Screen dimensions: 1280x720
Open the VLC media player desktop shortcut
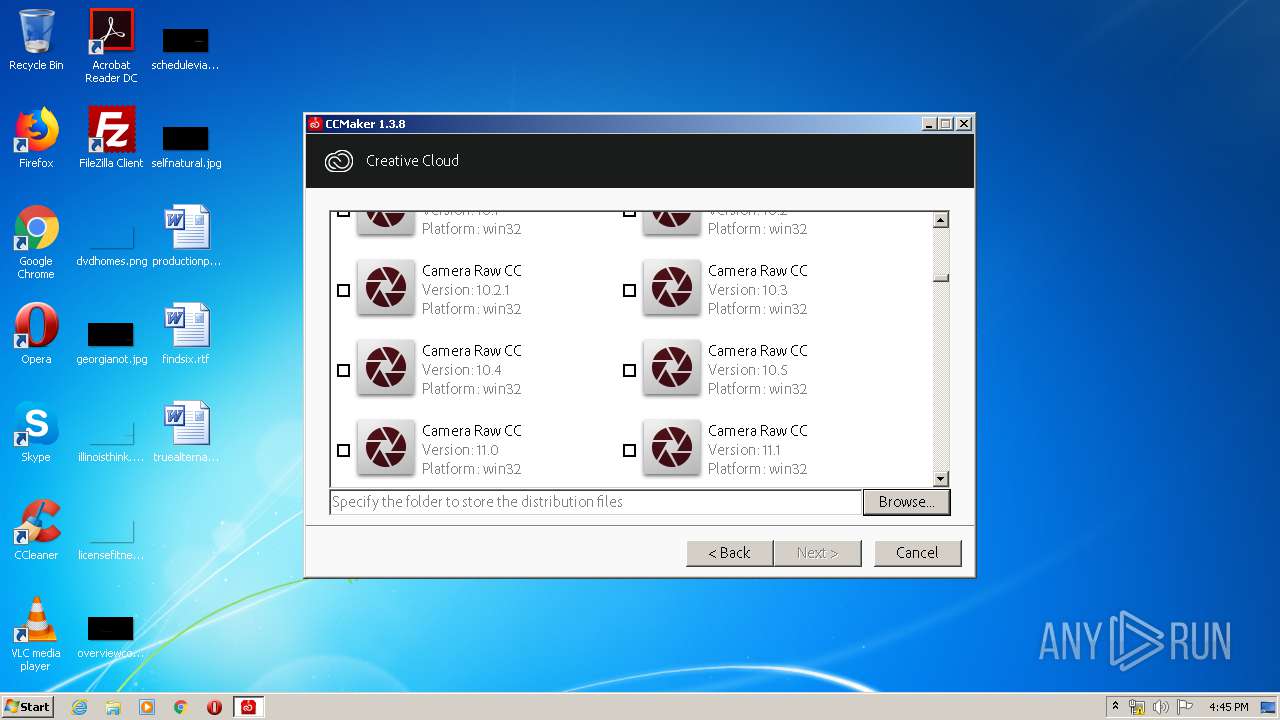tap(36, 634)
